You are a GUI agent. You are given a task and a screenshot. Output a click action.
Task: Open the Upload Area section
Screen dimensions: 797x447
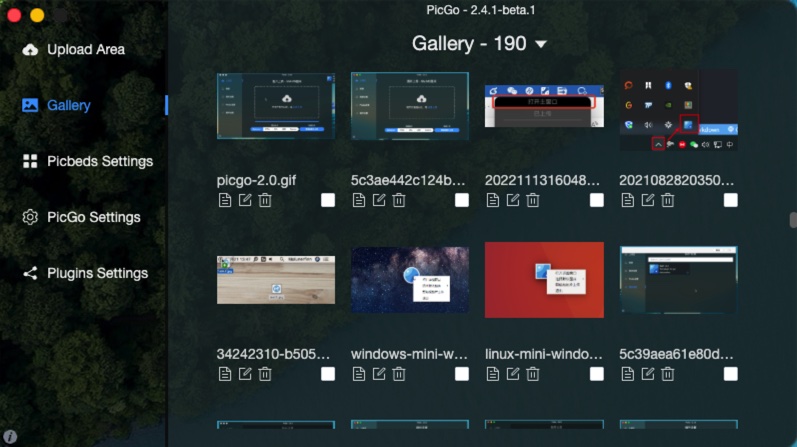tap(74, 49)
